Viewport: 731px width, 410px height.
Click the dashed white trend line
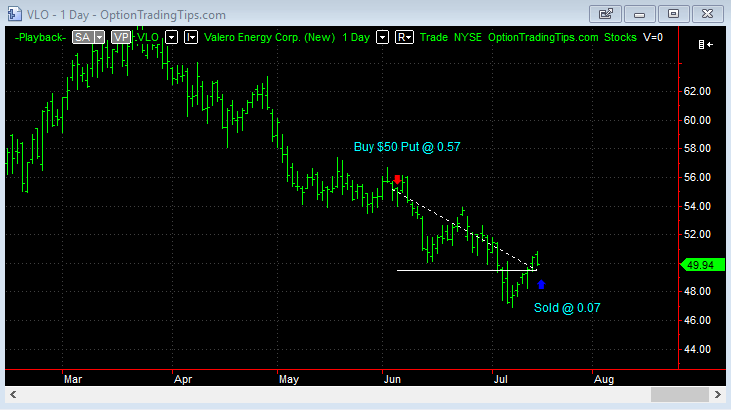coord(464,228)
